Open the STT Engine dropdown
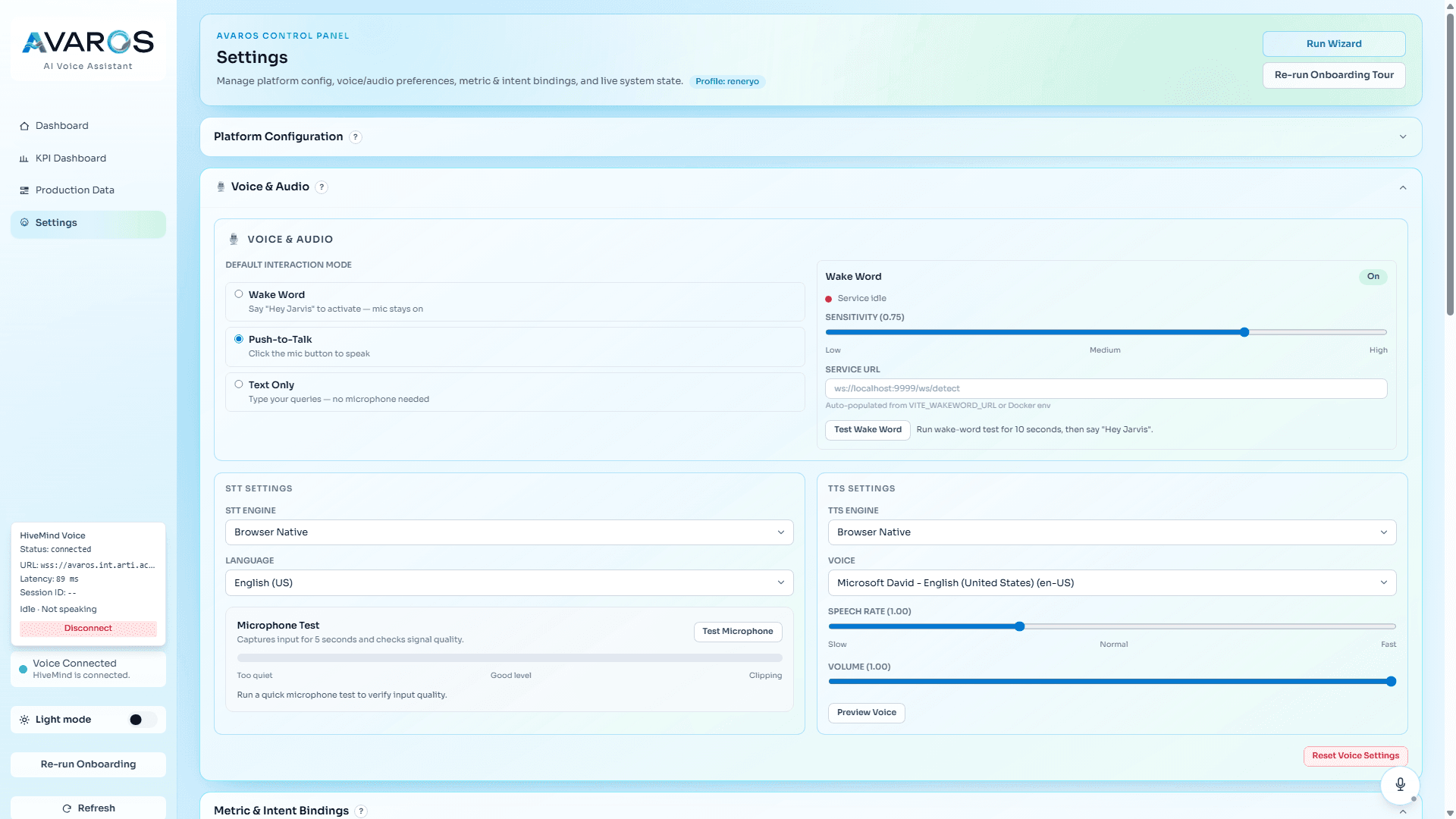Viewport: 1456px width, 819px height. [509, 532]
